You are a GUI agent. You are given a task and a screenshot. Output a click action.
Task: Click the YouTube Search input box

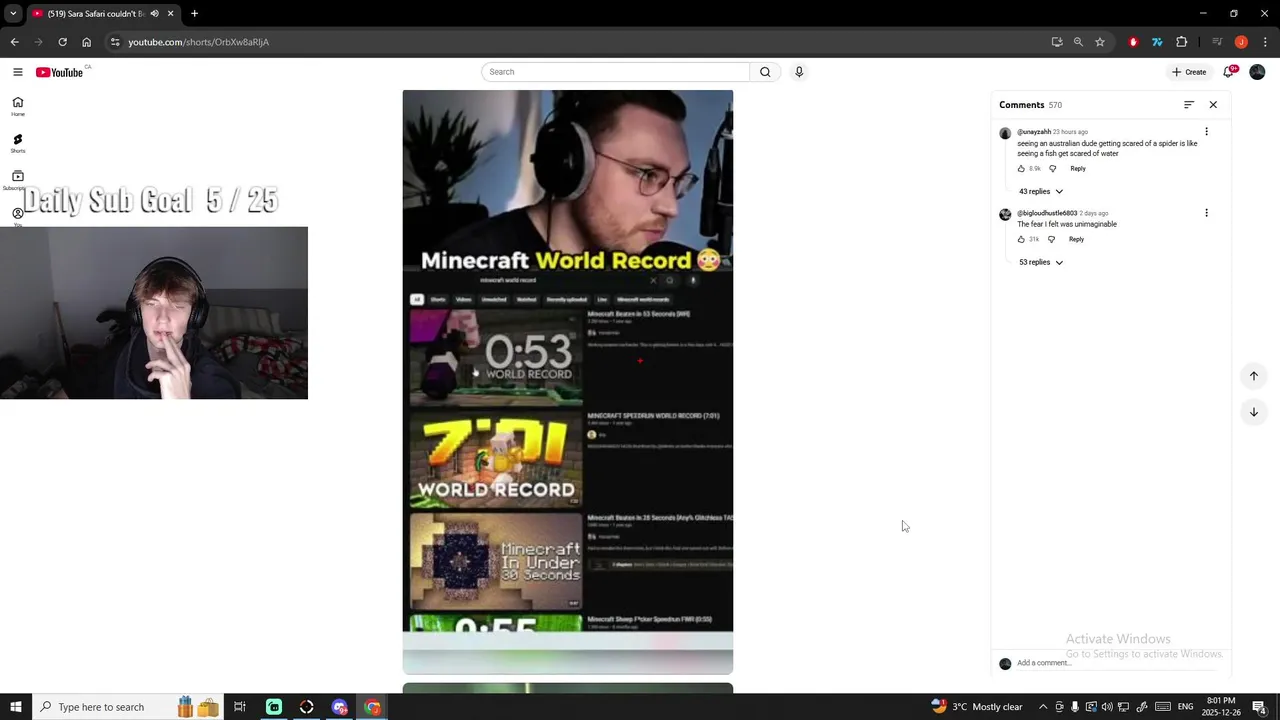[x=615, y=72]
